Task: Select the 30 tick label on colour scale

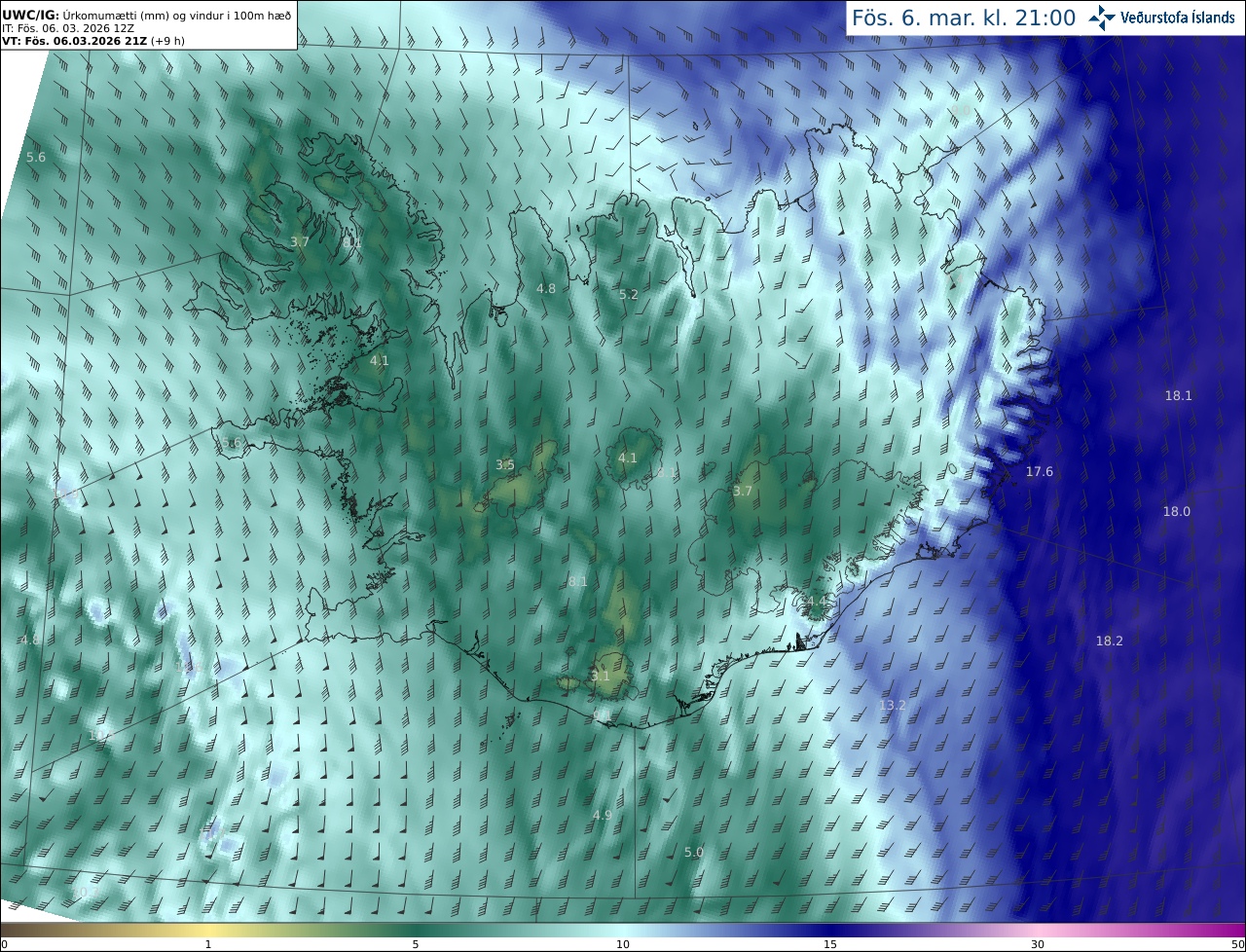Action: point(1038,944)
